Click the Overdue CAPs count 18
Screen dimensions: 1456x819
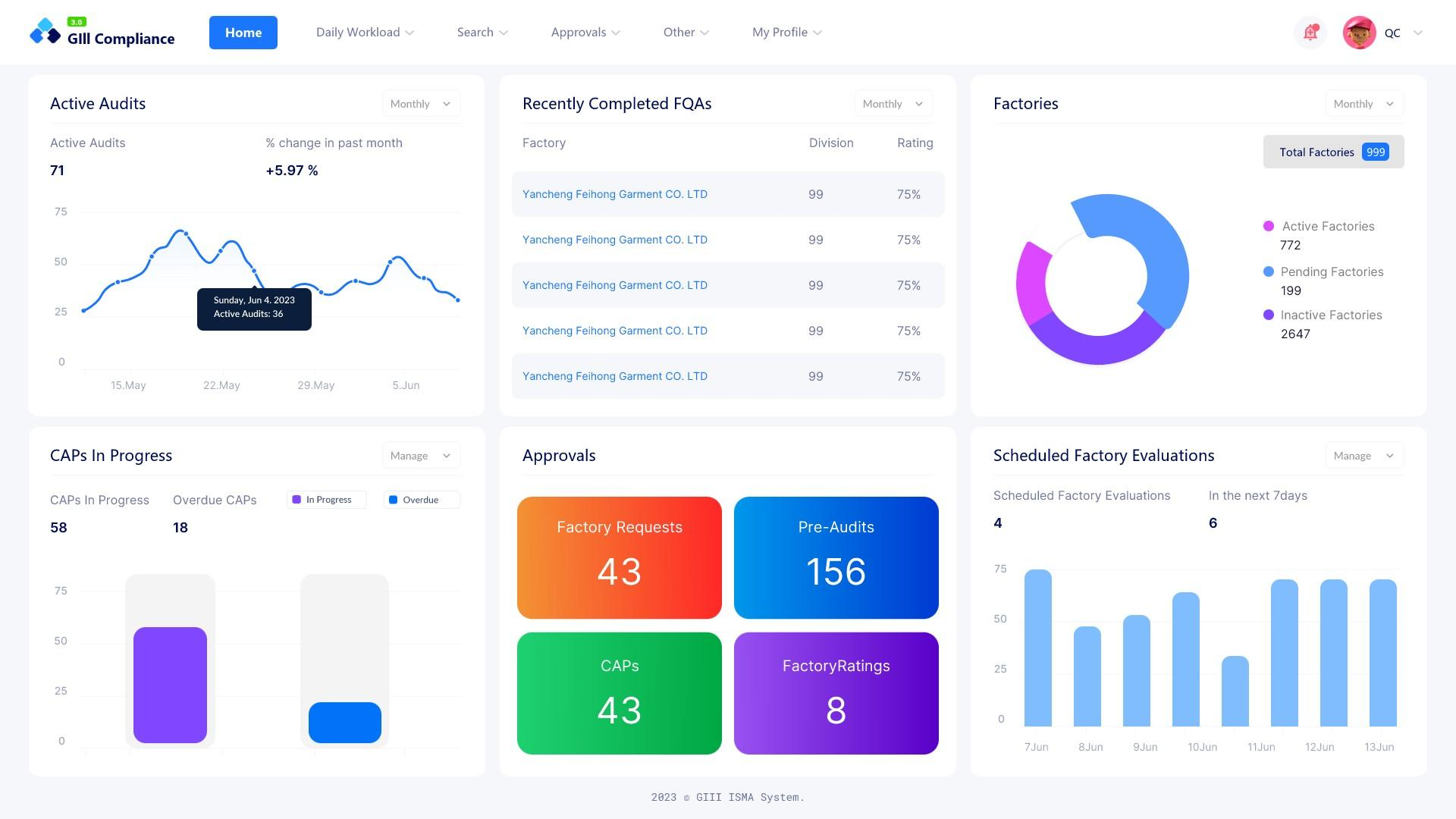(x=180, y=528)
